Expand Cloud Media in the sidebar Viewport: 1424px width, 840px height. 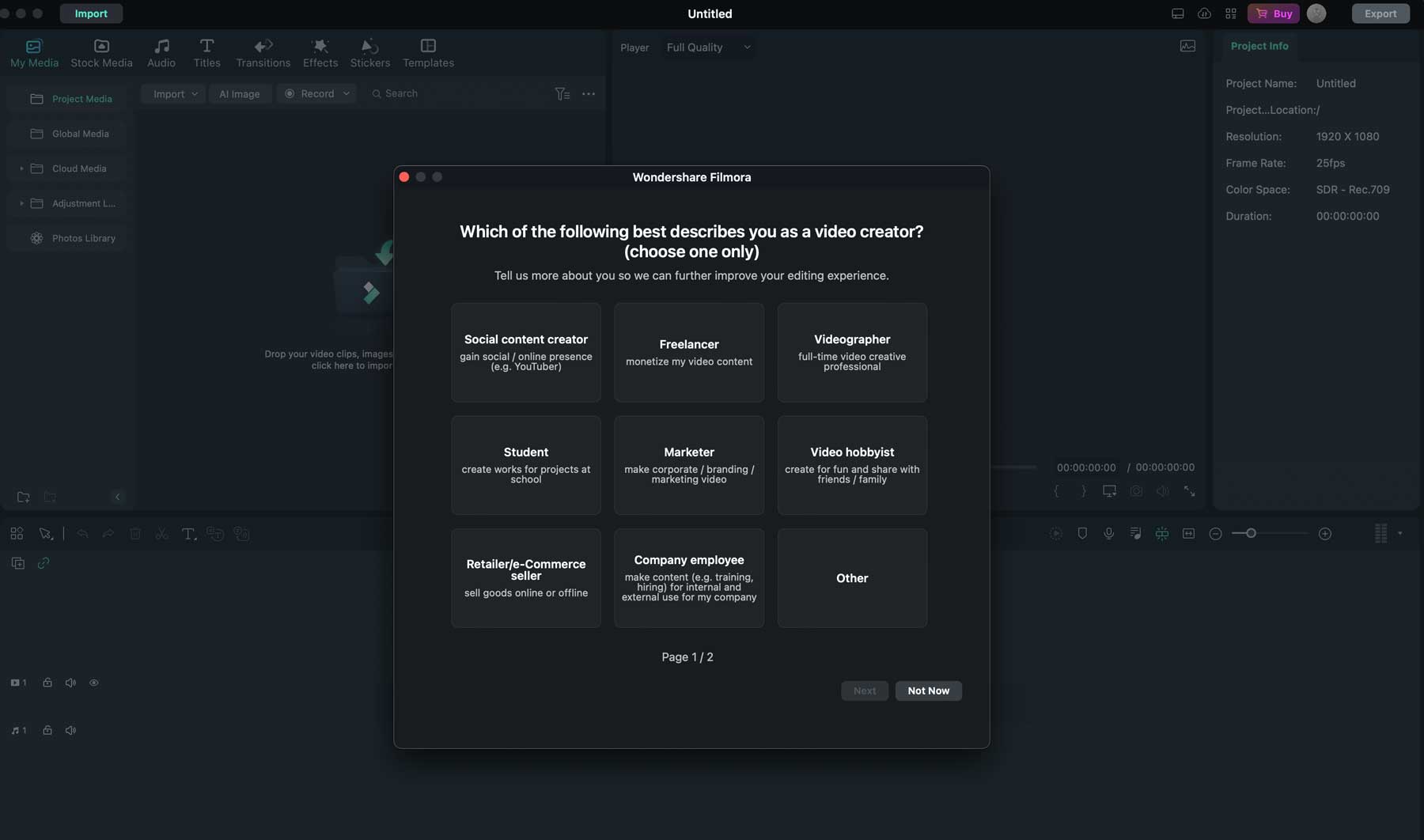tap(21, 168)
